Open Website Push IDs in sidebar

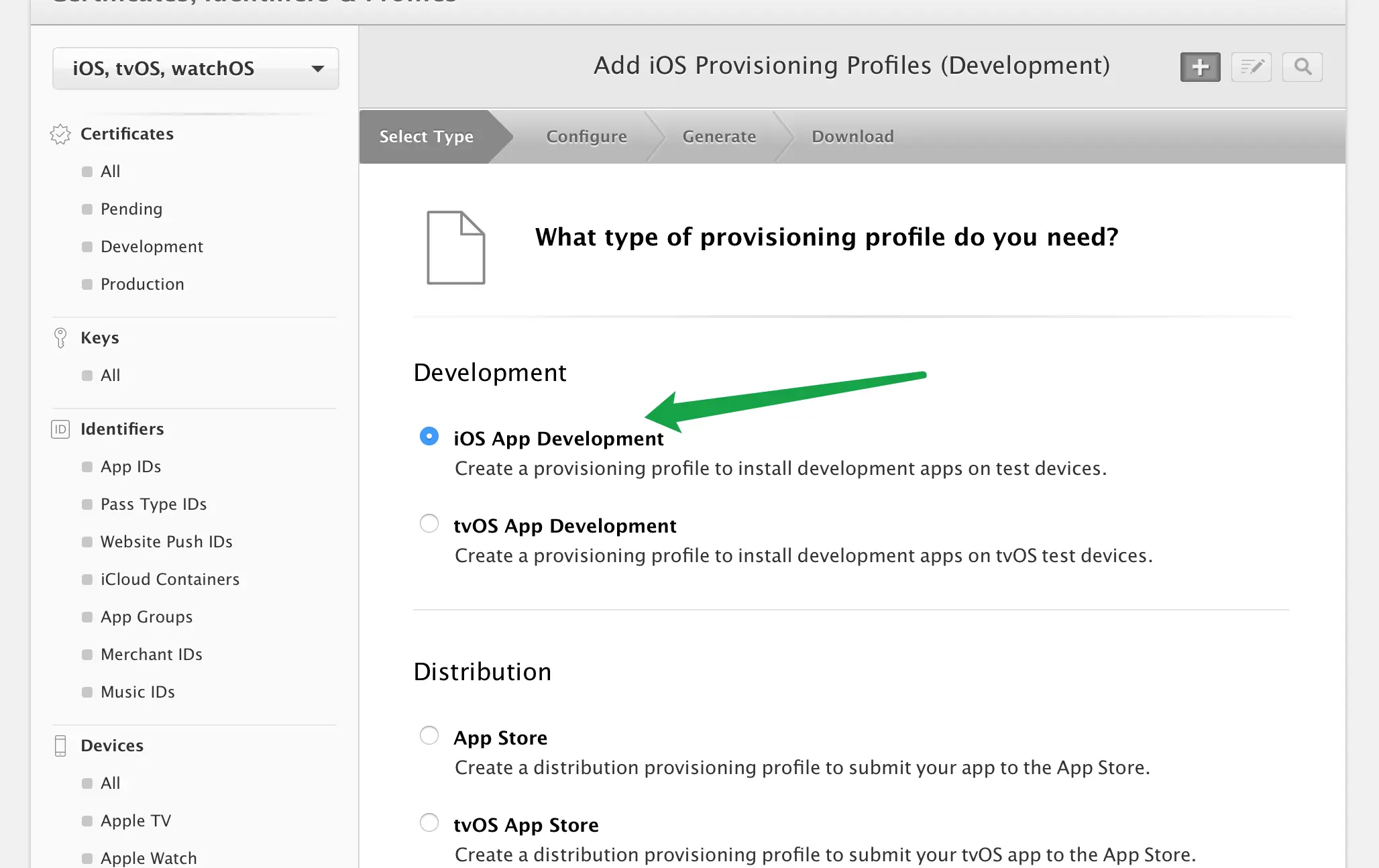(166, 542)
